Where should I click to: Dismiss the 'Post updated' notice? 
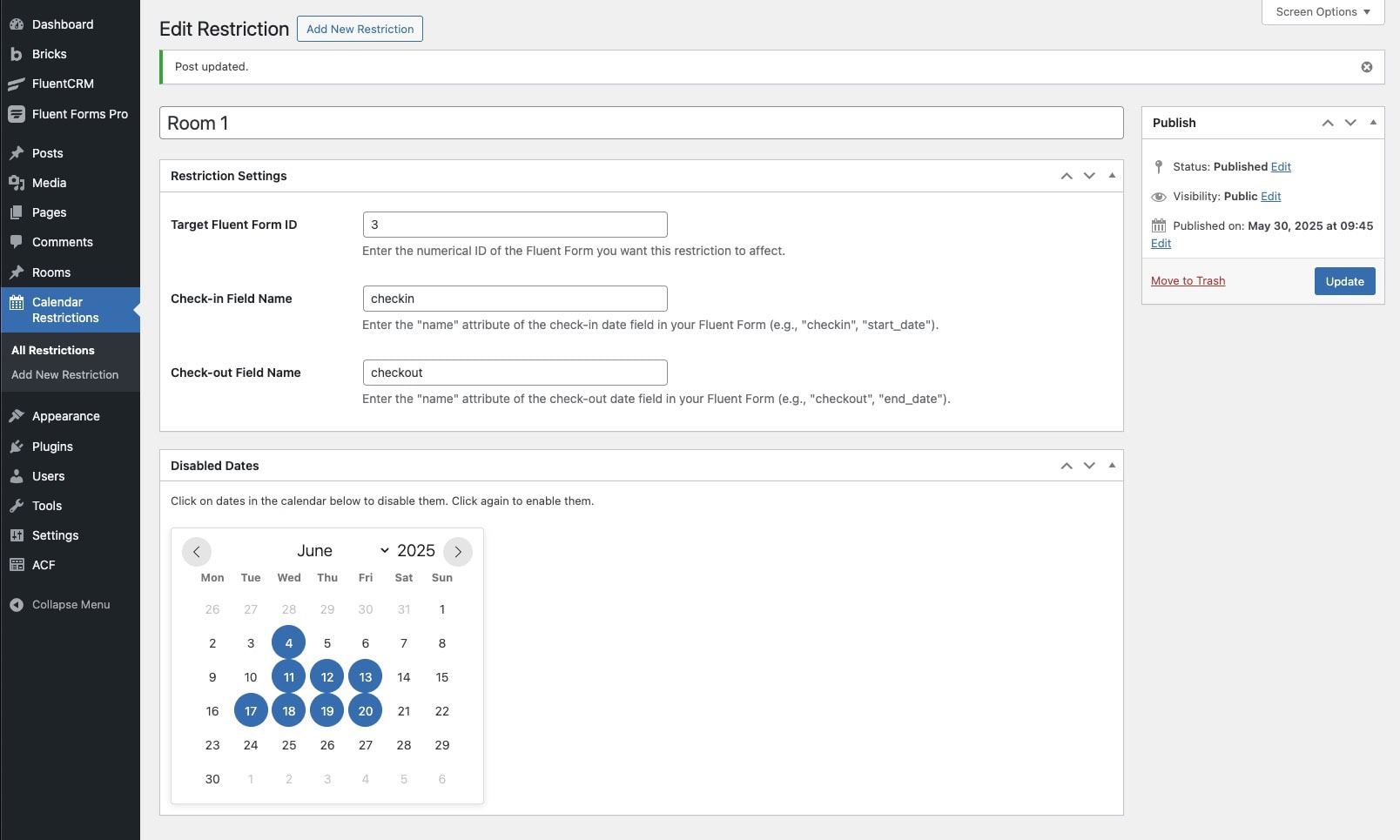pyautogui.click(x=1367, y=67)
